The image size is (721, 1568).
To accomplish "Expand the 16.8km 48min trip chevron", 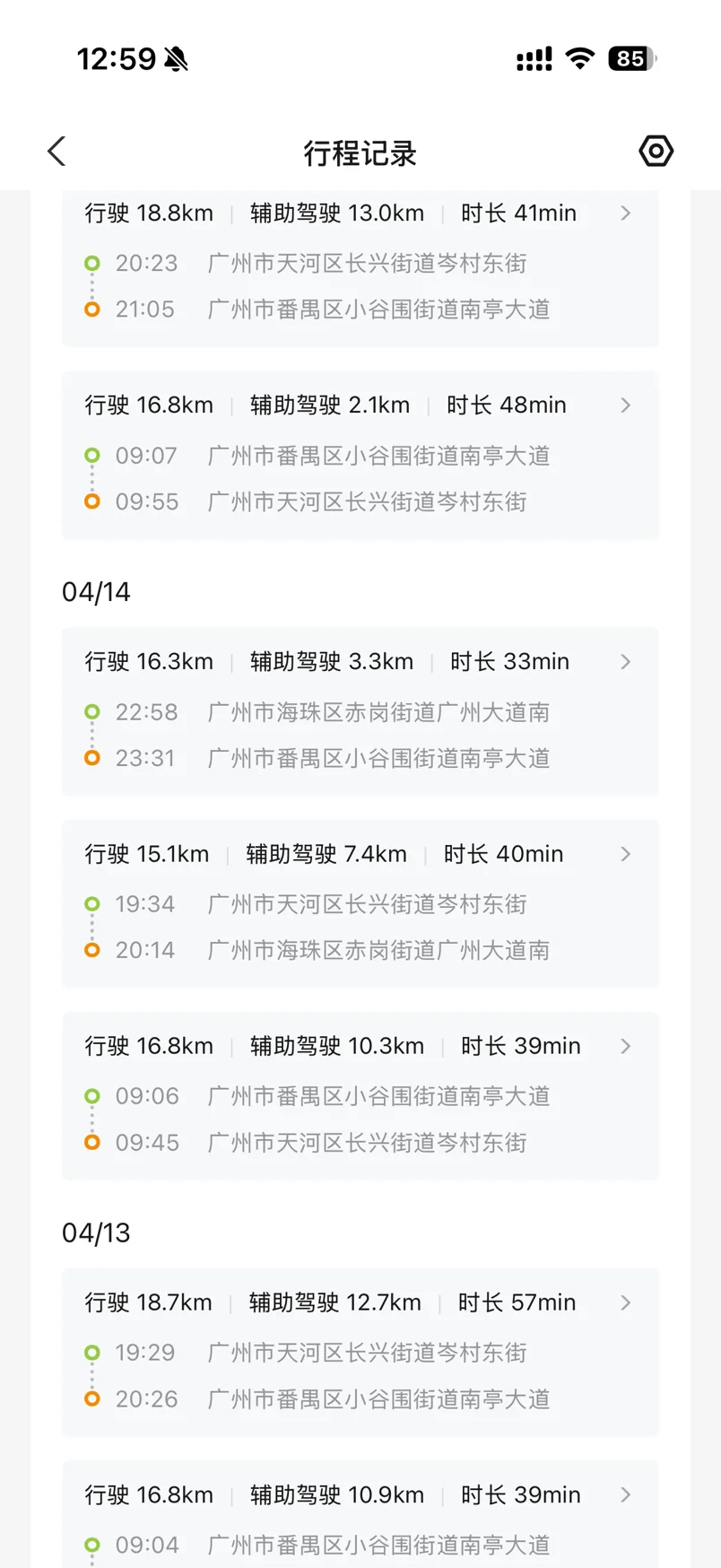I will [x=626, y=405].
